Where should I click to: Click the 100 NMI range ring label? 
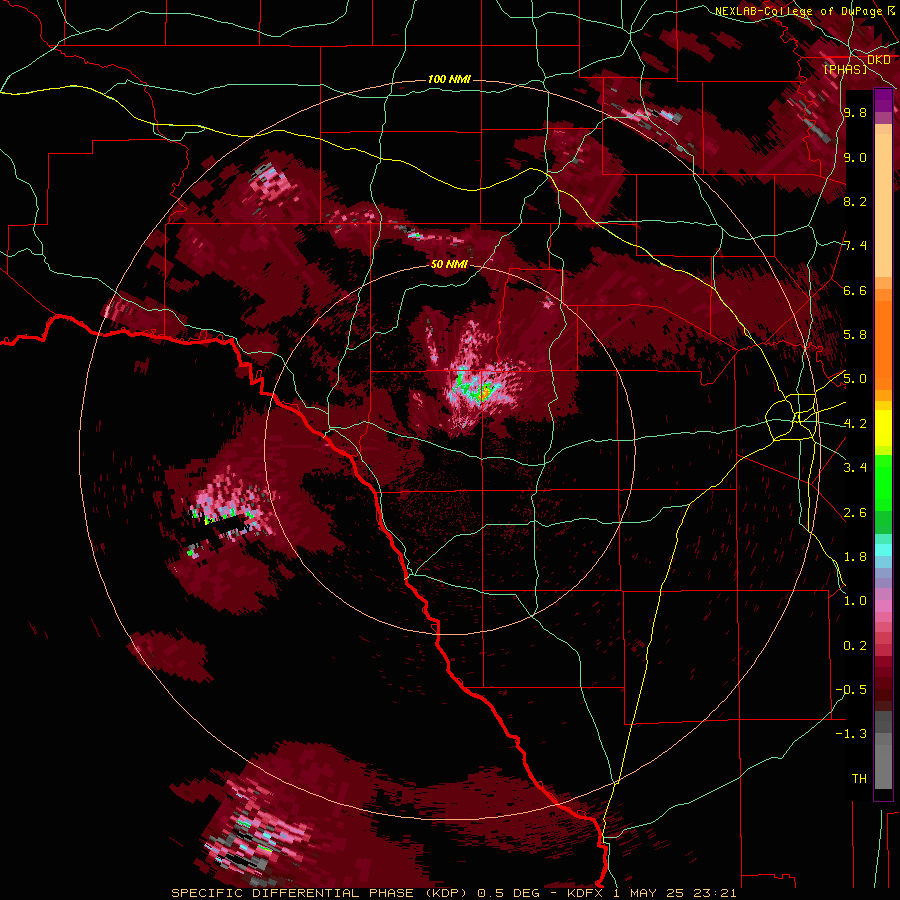point(449,79)
